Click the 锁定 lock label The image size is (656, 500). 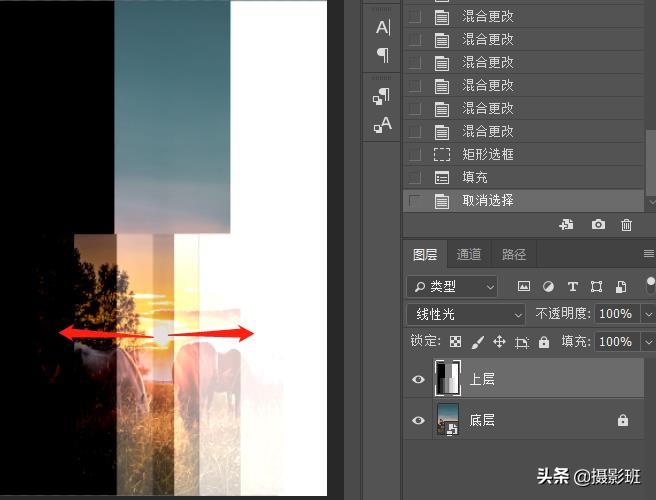[425, 341]
